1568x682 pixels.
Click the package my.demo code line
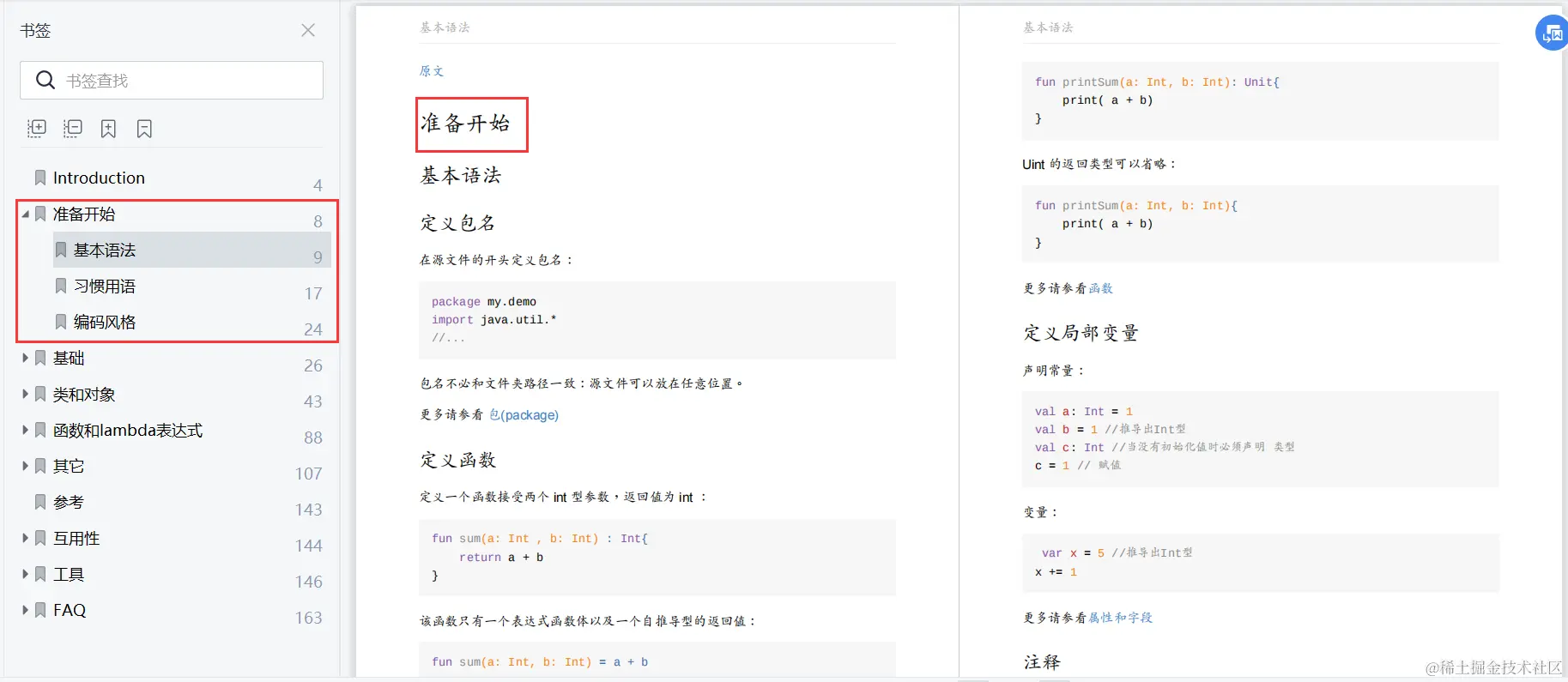point(484,302)
